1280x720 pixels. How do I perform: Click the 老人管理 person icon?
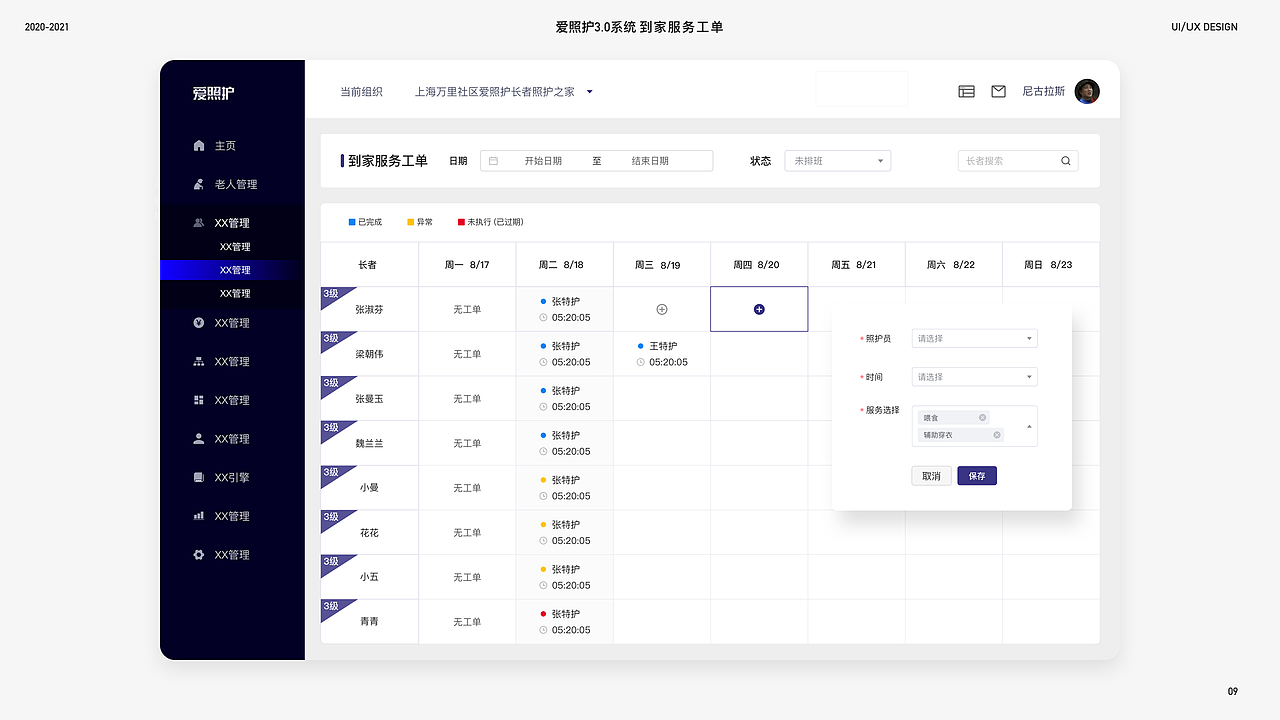(x=199, y=184)
